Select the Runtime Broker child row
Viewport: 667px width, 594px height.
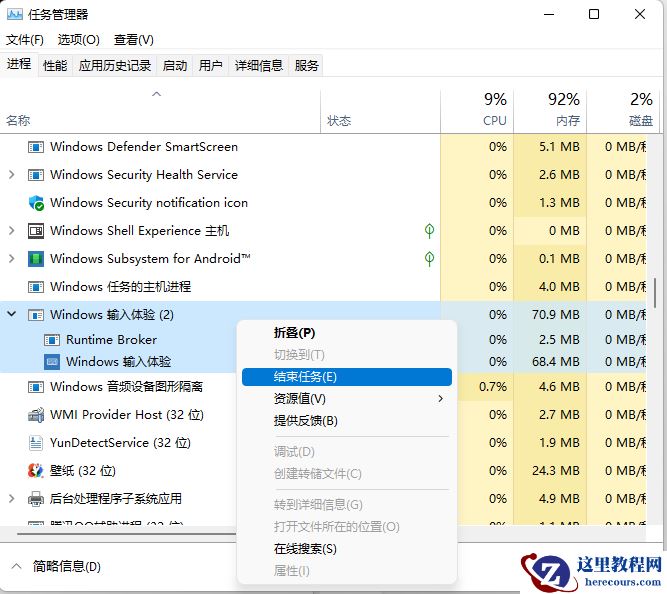119,340
